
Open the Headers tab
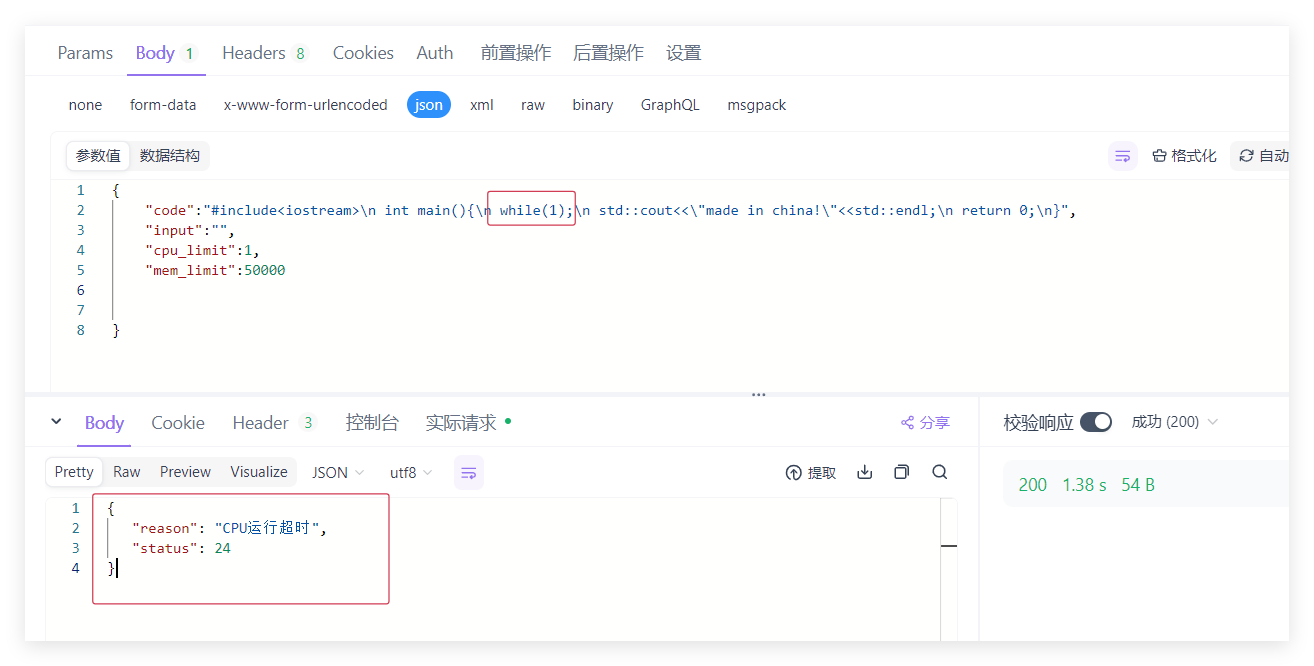265,53
